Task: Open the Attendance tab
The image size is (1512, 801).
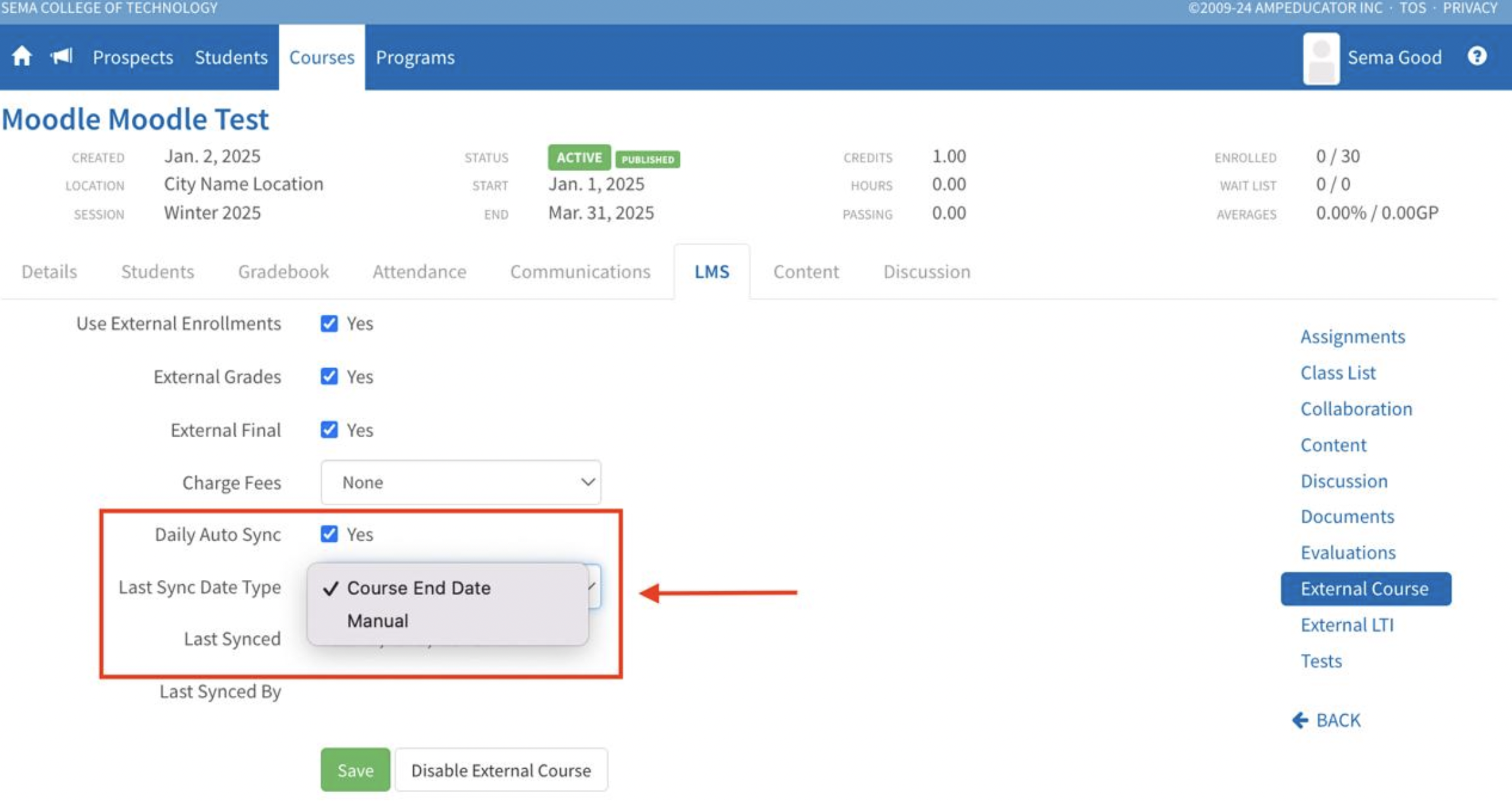Action: coord(419,271)
